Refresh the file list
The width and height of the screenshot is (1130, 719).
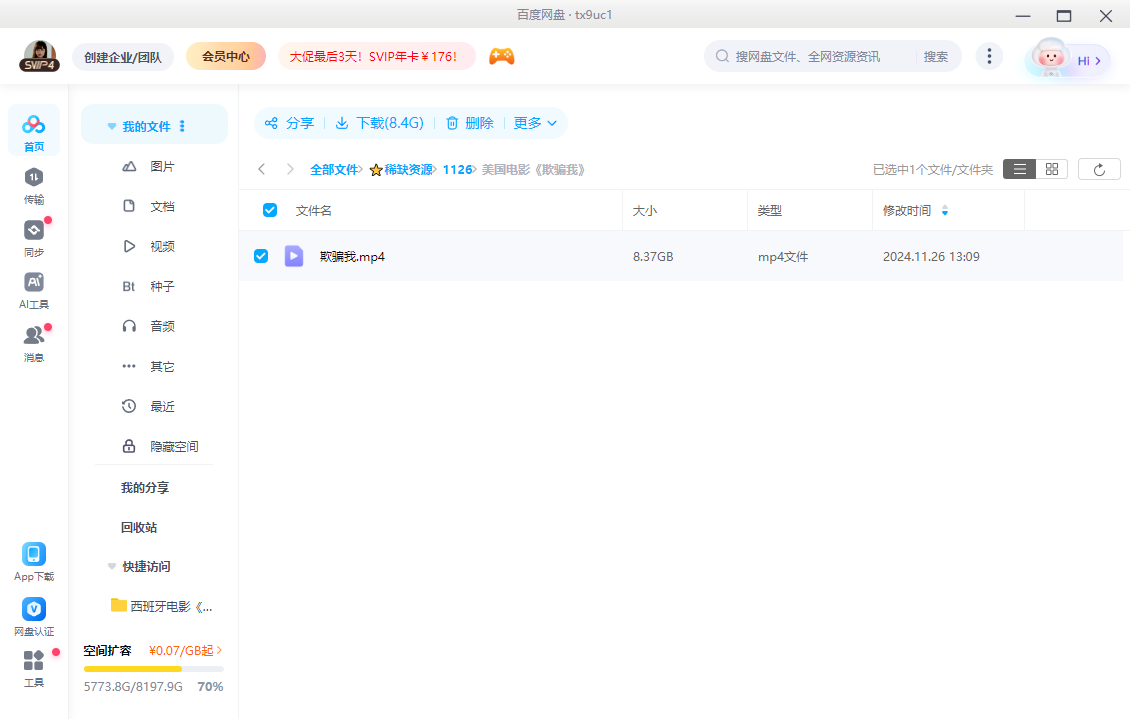tap(1099, 169)
